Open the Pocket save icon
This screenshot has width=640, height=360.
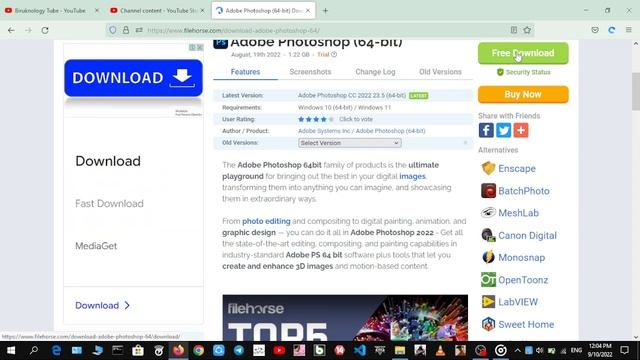pos(595,30)
